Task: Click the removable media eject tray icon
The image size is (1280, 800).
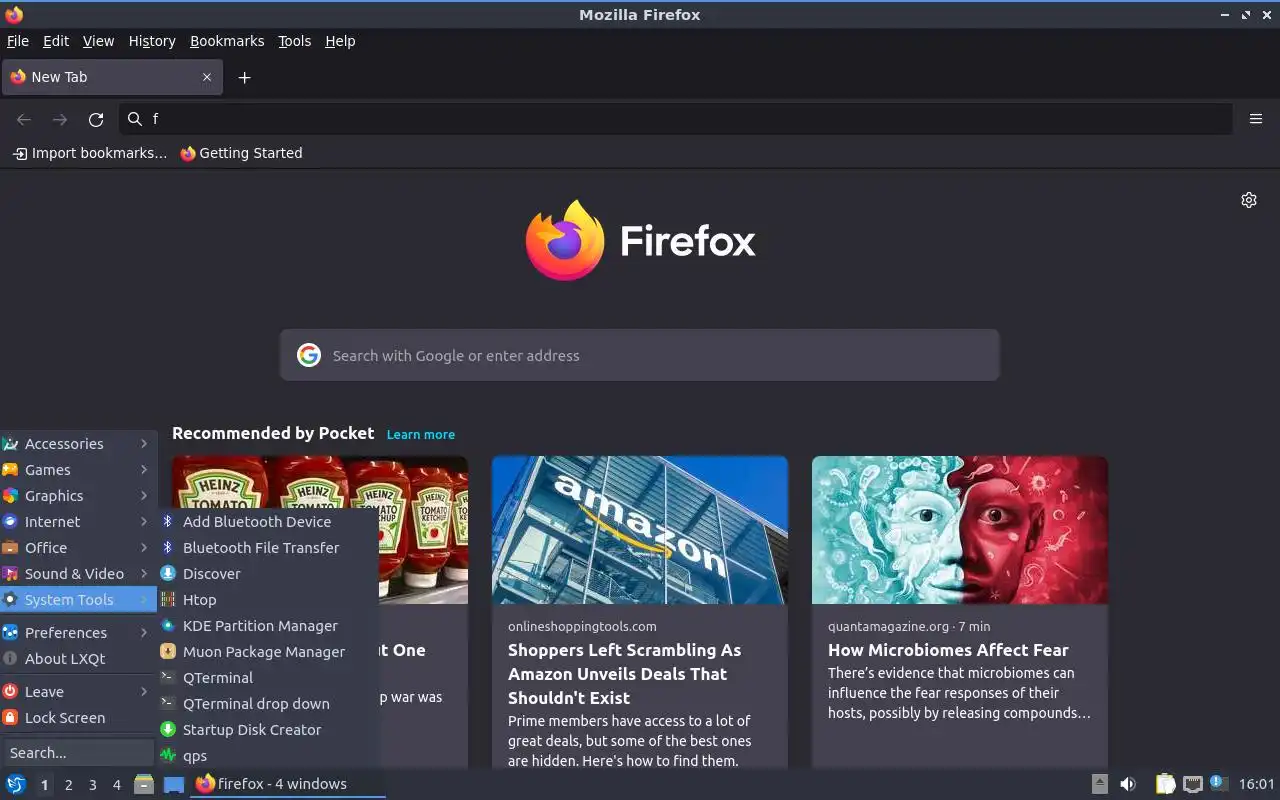Action: [1100, 784]
